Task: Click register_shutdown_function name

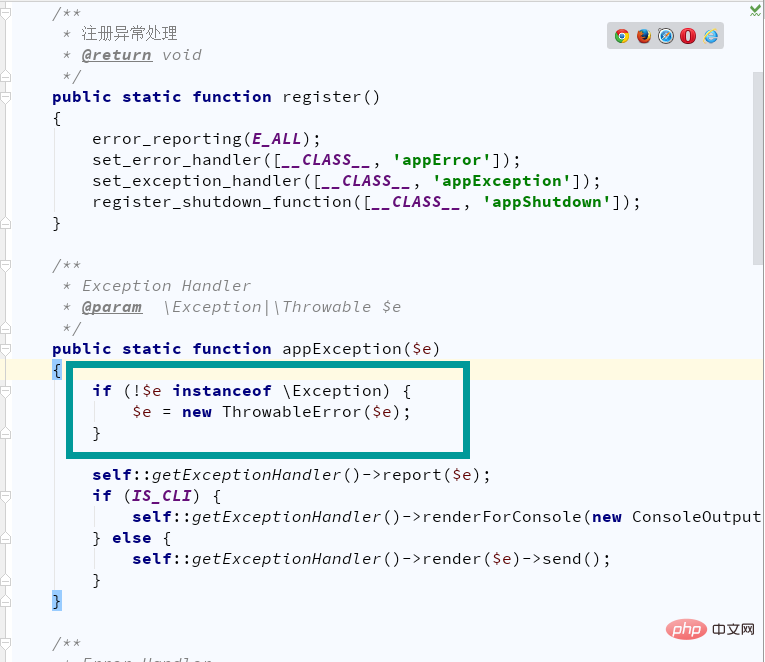Action: (x=222, y=202)
